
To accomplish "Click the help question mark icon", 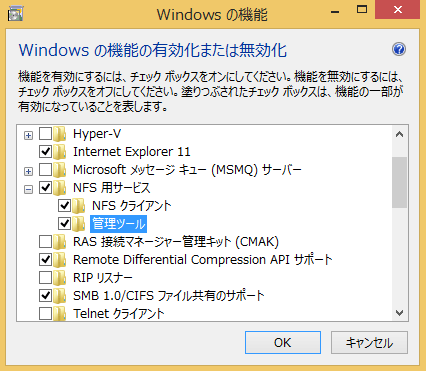I will 399,49.
